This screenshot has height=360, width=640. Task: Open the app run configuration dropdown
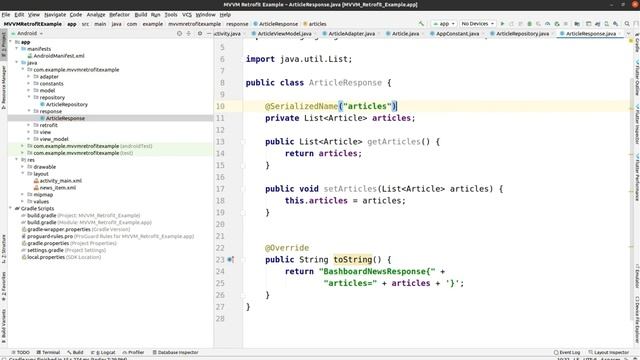point(444,24)
